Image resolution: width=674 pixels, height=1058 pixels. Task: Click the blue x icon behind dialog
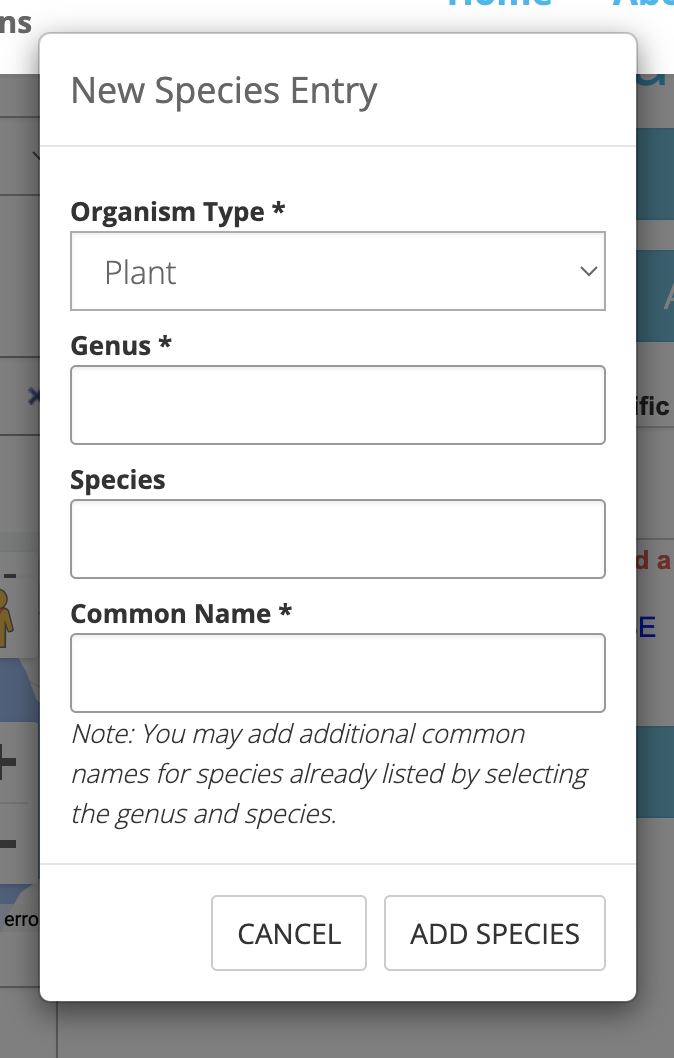coord(34,396)
